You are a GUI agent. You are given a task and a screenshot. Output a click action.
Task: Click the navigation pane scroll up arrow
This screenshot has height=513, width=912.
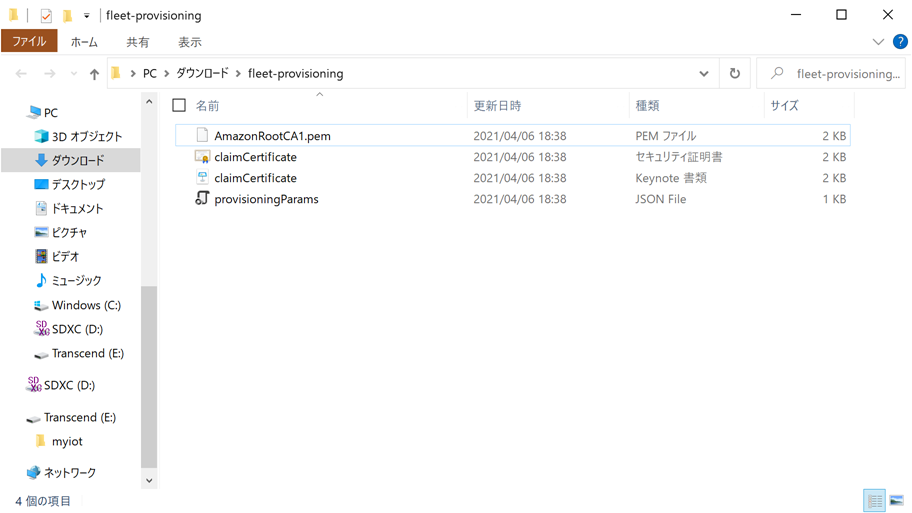click(149, 102)
